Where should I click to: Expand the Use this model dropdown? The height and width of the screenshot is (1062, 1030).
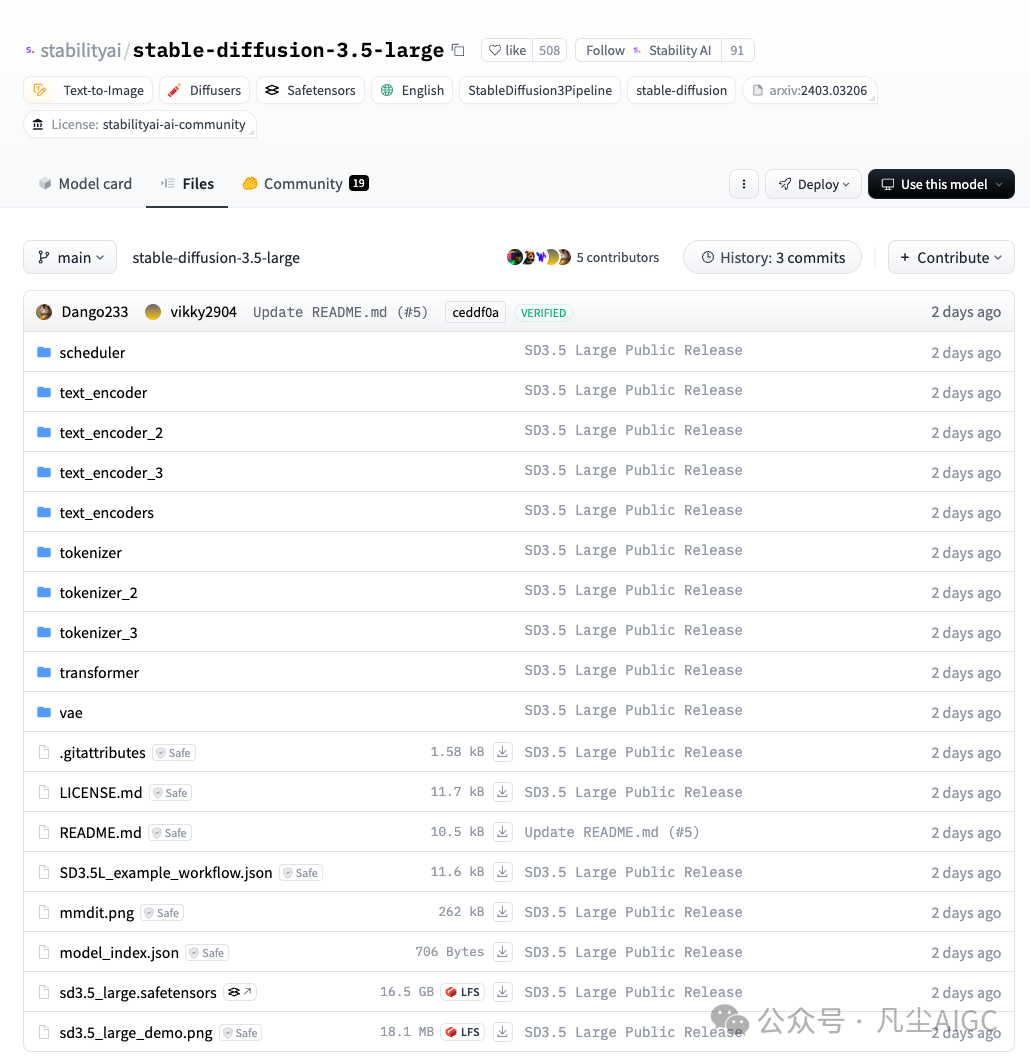(941, 184)
